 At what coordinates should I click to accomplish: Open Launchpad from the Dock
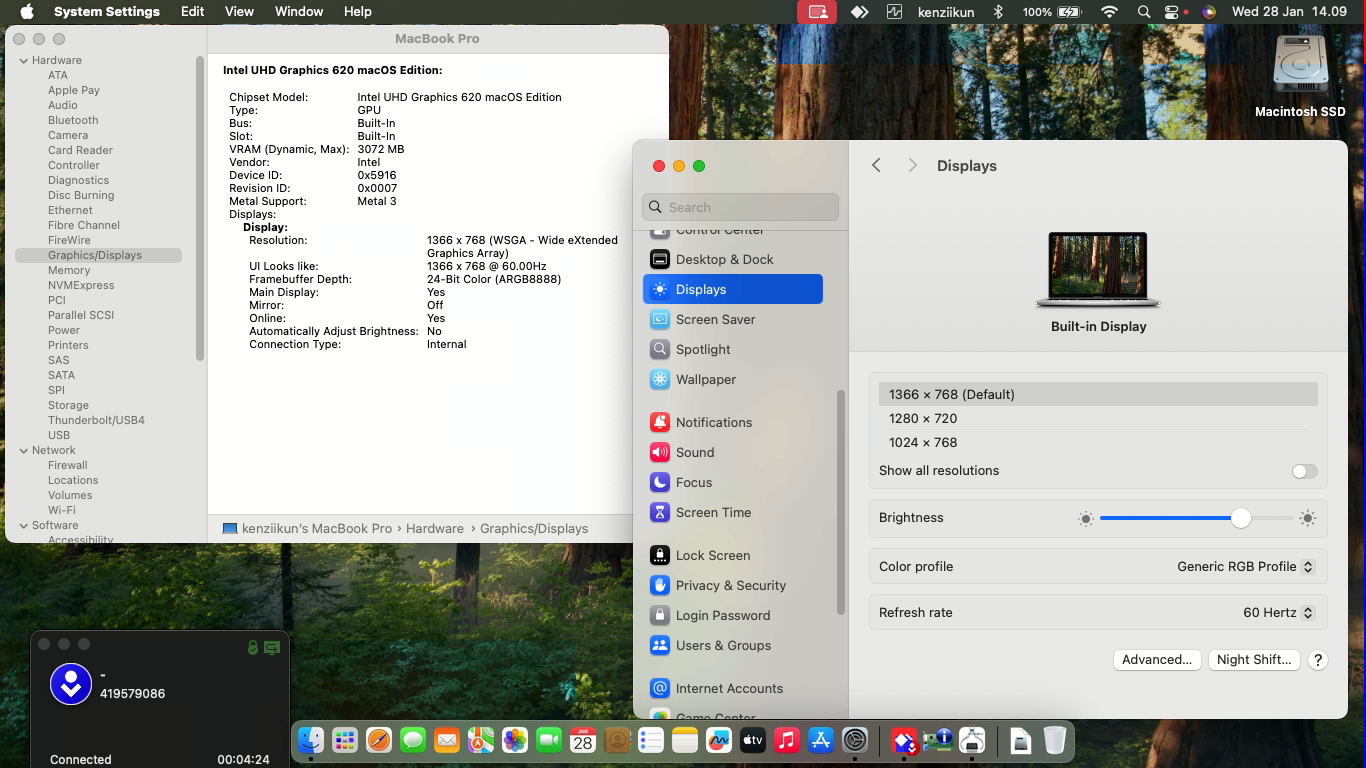(x=345, y=741)
